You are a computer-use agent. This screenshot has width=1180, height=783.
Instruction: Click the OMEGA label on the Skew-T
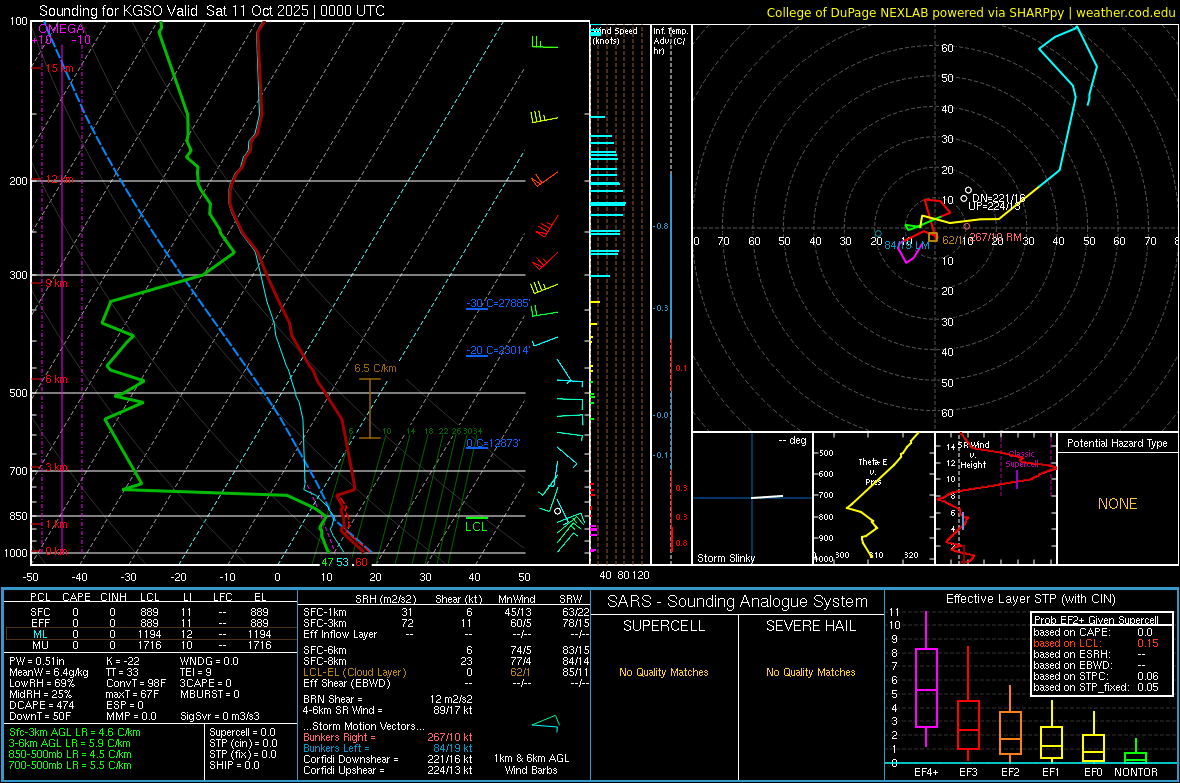pos(61,29)
